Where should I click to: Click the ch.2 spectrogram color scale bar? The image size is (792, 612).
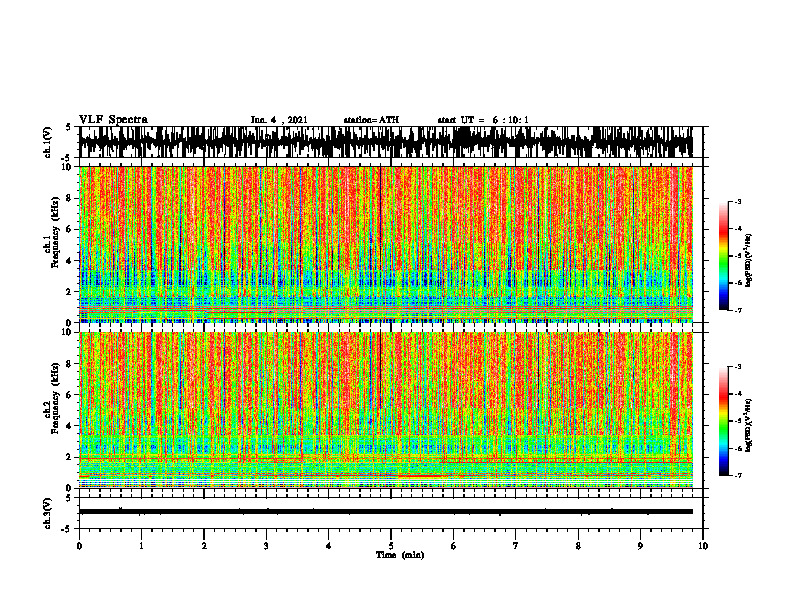pyautogui.click(x=724, y=421)
